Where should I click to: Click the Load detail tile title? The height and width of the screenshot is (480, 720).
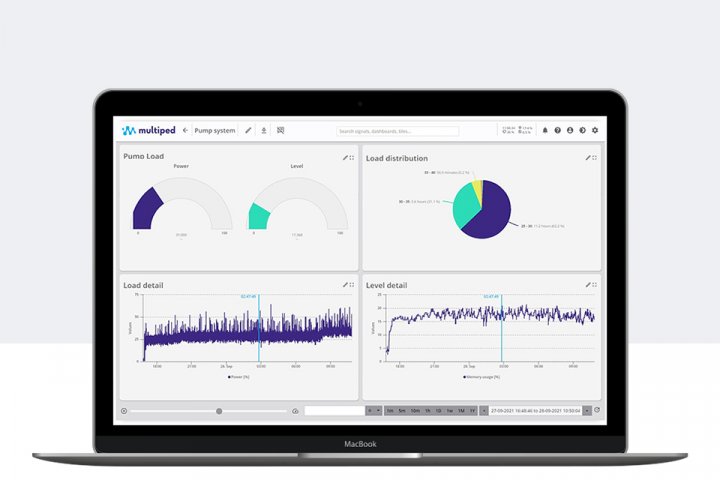(143, 285)
